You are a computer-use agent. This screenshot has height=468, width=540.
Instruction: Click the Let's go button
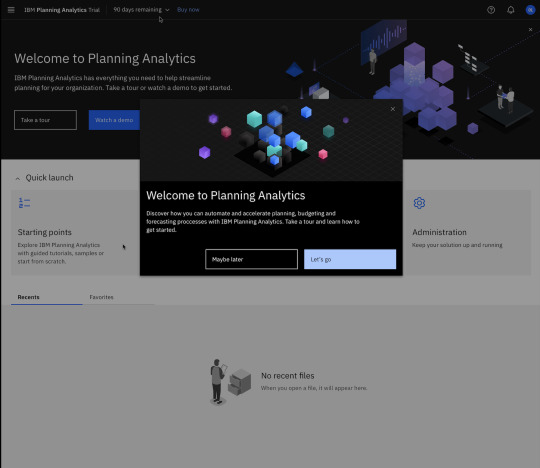point(350,259)
